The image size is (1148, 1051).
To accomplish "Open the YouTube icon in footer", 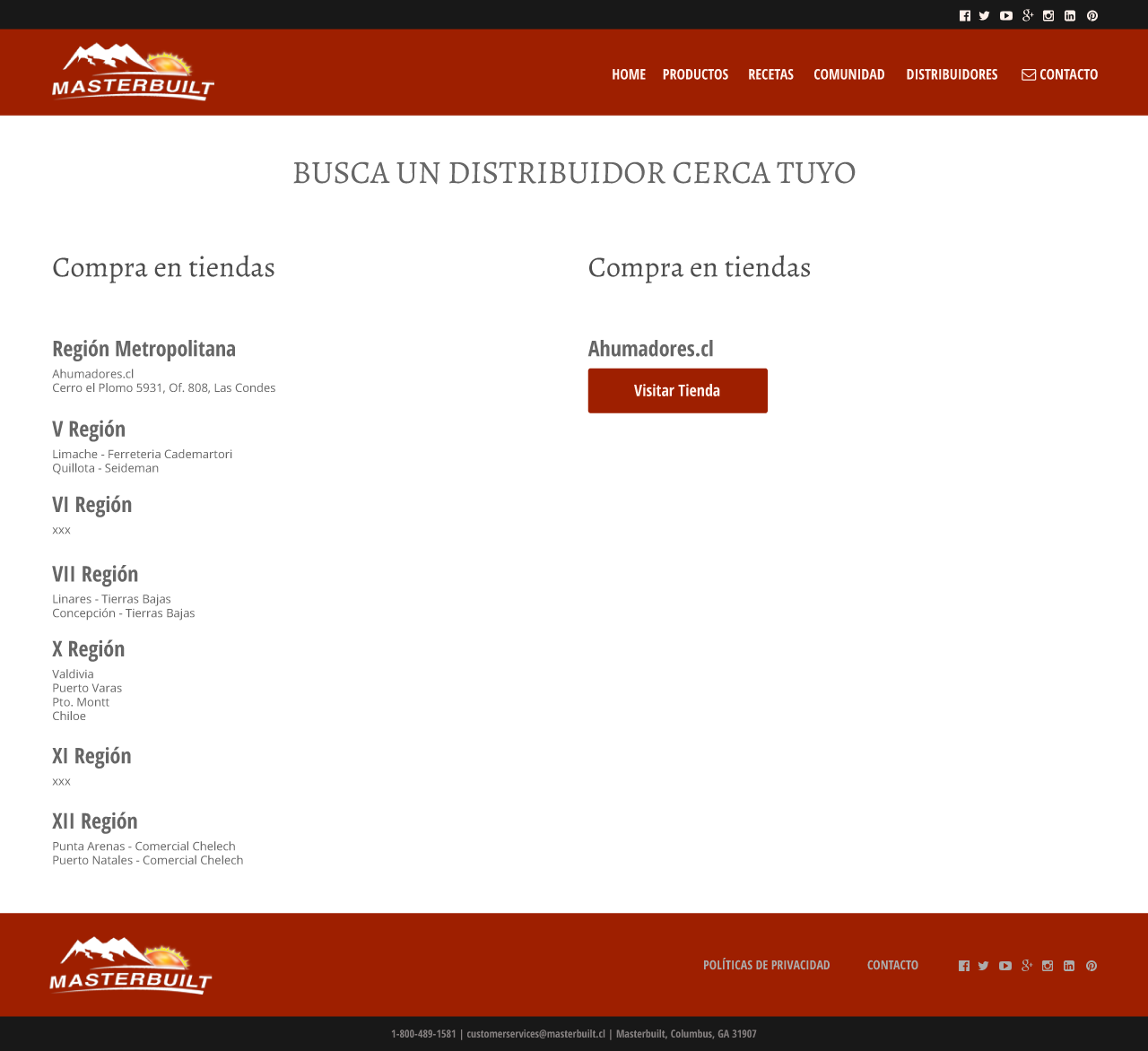I will [x=1004, y=966].
